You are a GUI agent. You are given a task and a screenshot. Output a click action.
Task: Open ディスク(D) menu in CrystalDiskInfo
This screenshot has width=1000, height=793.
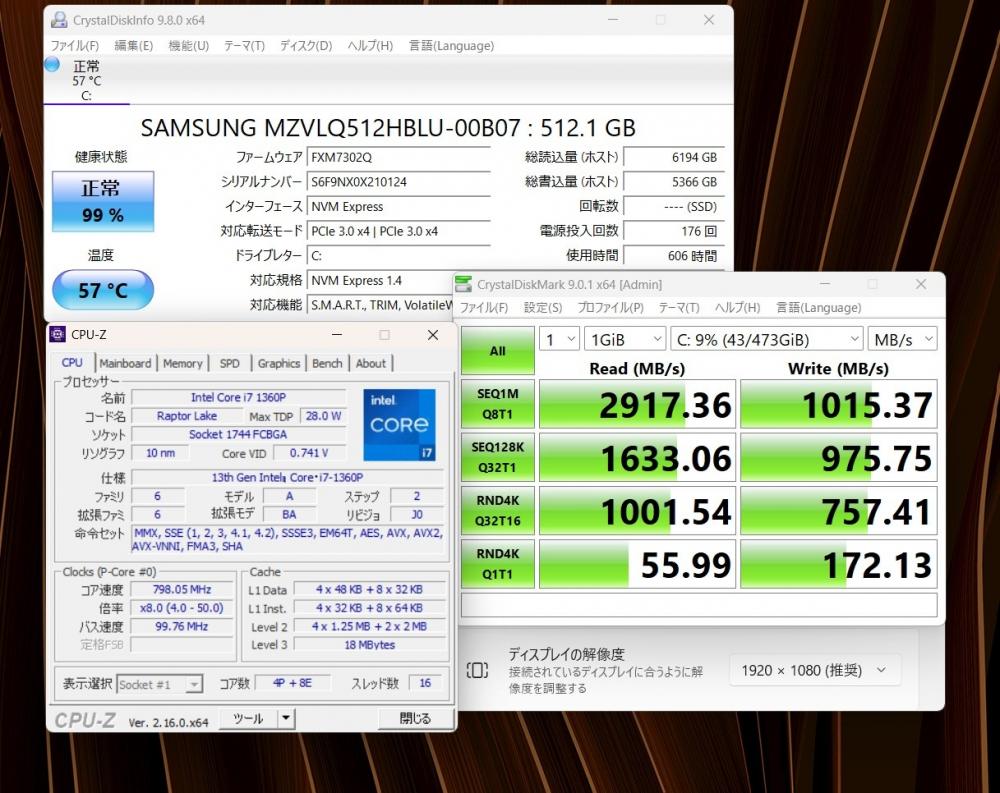click(305, 45)
